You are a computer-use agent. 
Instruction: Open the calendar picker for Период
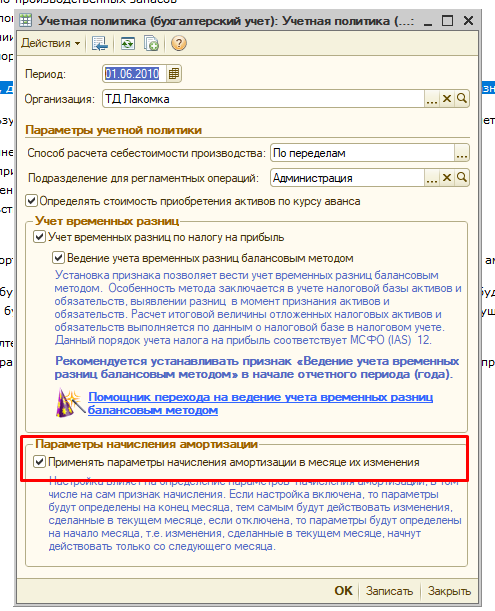pos(174,74)
